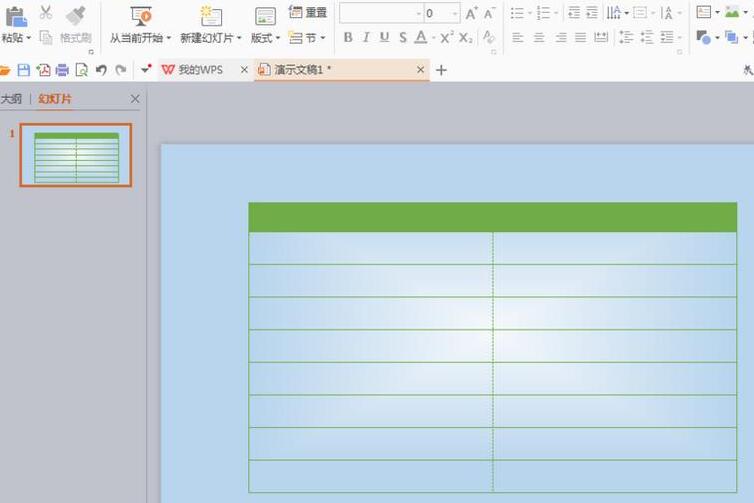The image size is (754, 503).
Task: Click the Cut scissors icon
Action: [46, 13]
